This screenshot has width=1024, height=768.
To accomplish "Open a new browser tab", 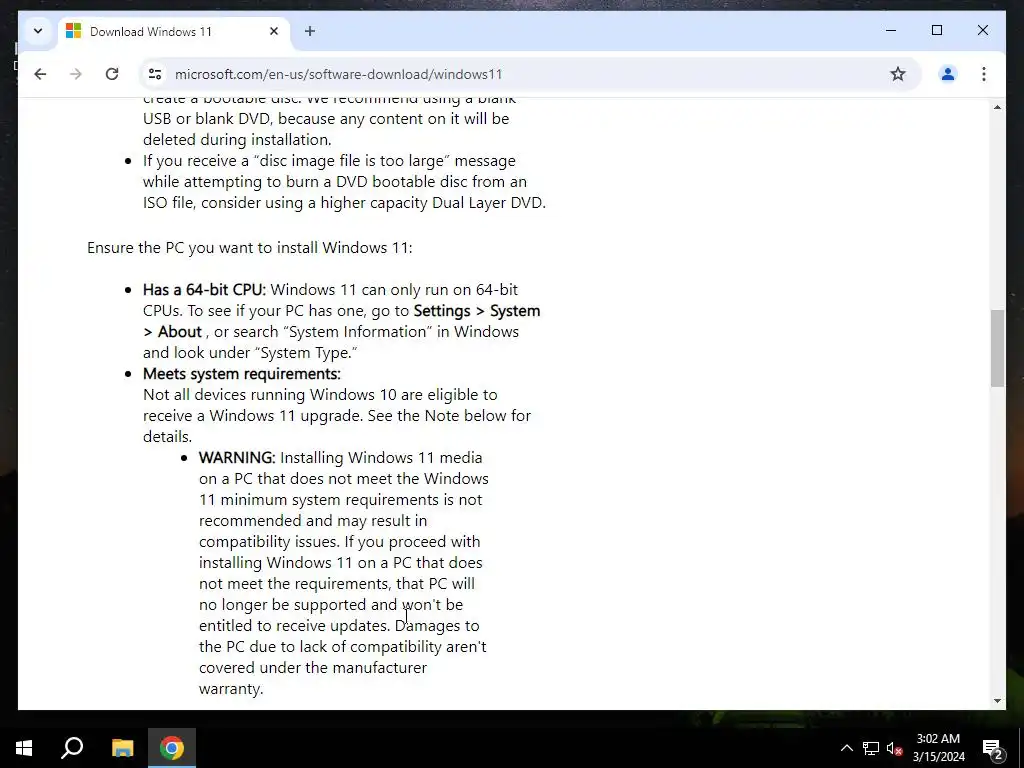I will (310, 31).
